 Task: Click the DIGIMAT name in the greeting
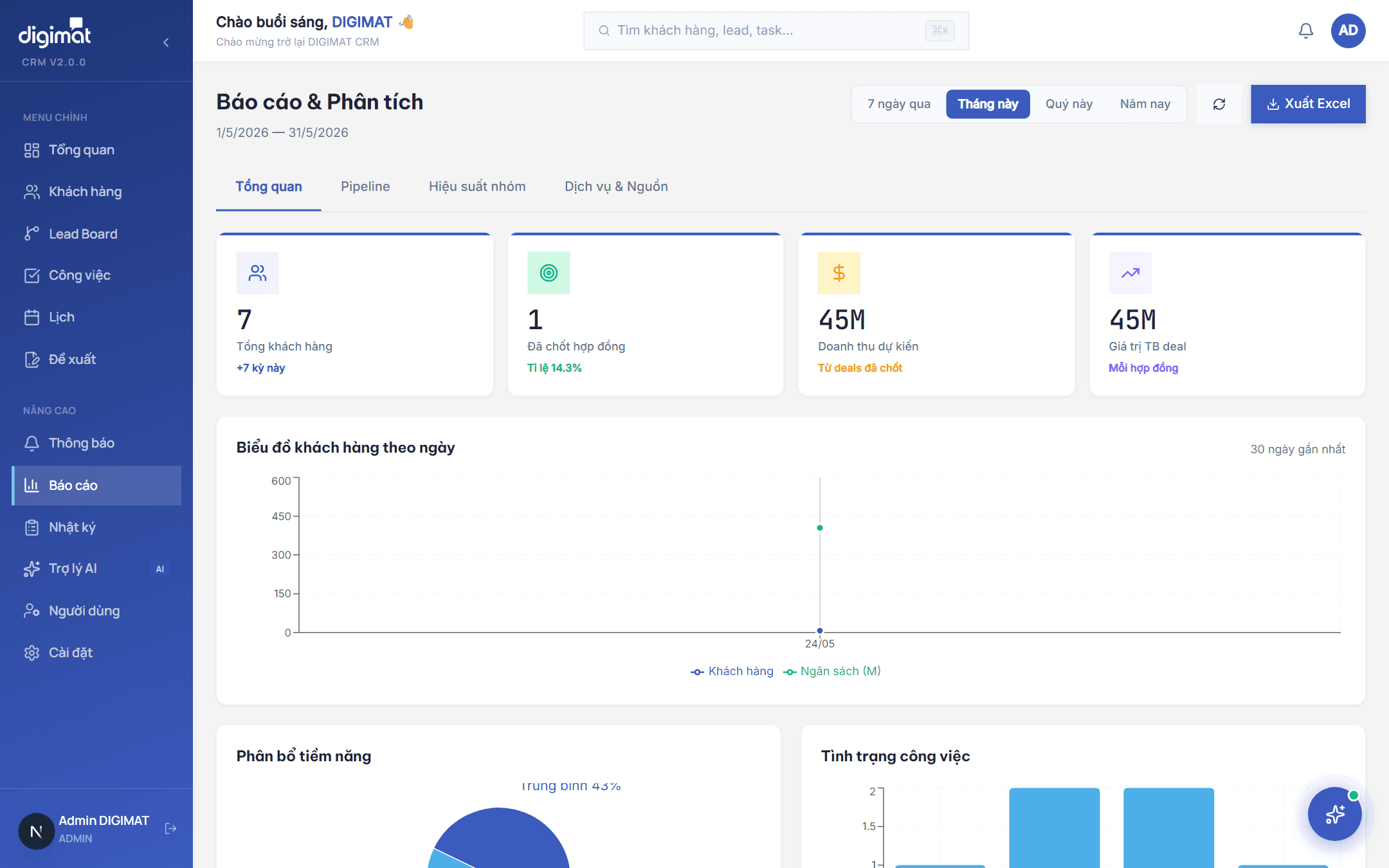(362, 23)
